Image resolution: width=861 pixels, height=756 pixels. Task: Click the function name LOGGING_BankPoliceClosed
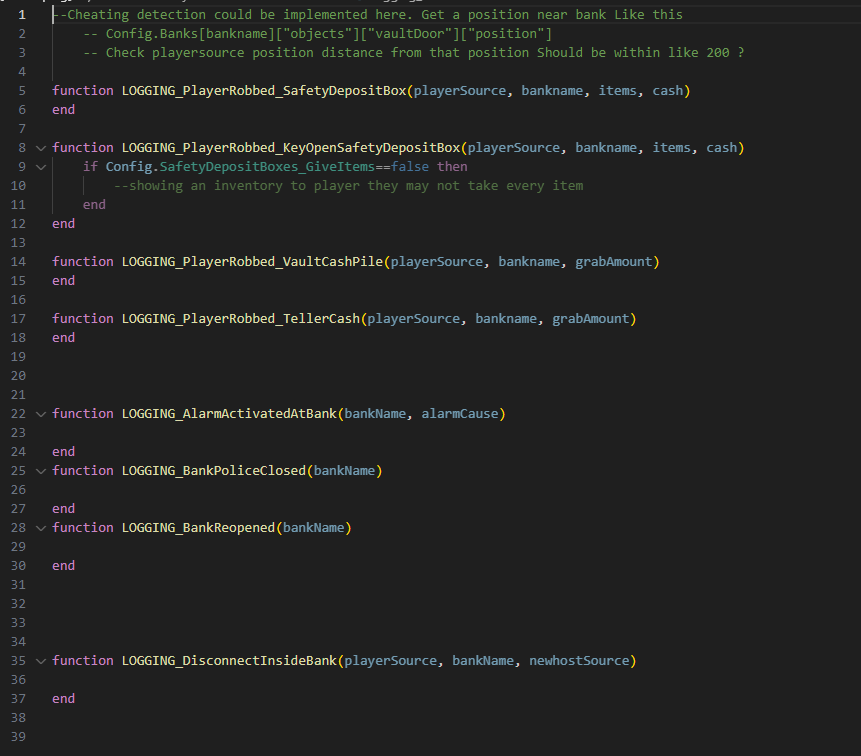tap(214, 471)
